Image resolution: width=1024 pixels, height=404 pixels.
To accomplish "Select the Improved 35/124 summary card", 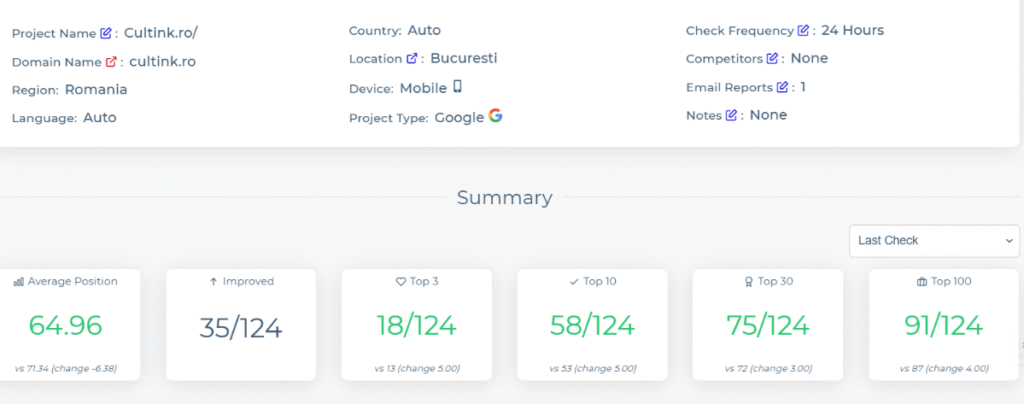I will (240, 324).
